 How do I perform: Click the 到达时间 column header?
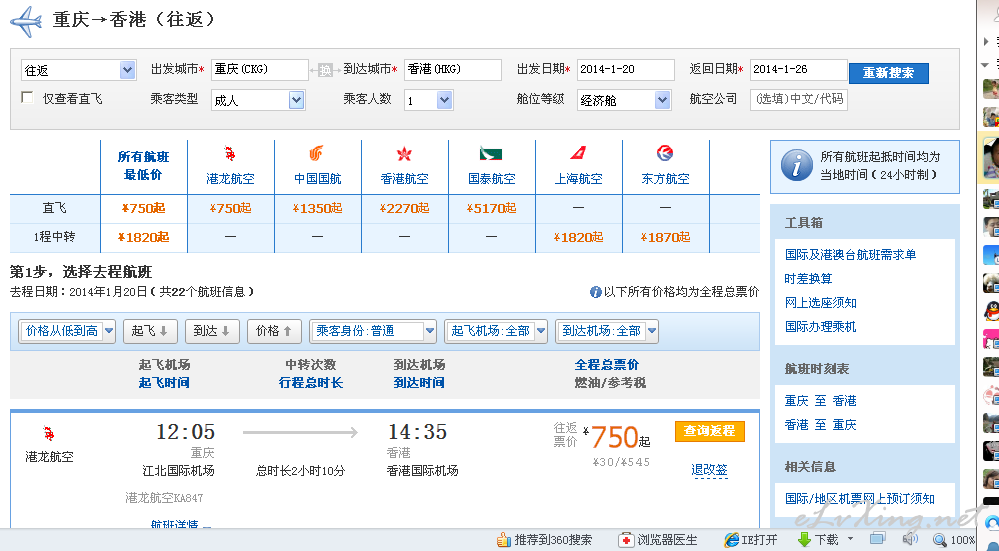pyautogui.click(x=419, y=383)
